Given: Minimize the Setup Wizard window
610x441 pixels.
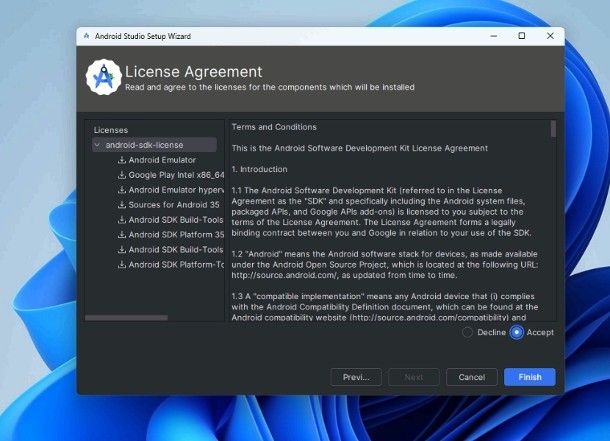Looking at the screenshot, I should [494, 36].
